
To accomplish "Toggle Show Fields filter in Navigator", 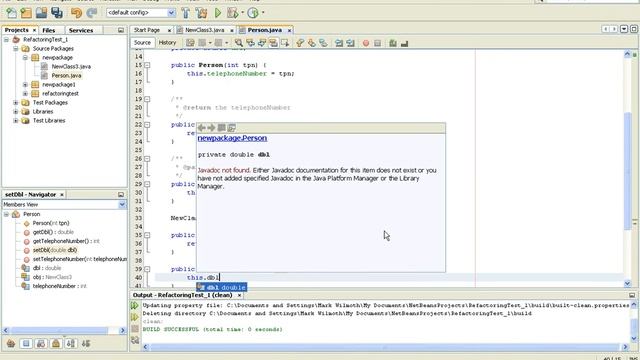I will (x=26, y=344).
